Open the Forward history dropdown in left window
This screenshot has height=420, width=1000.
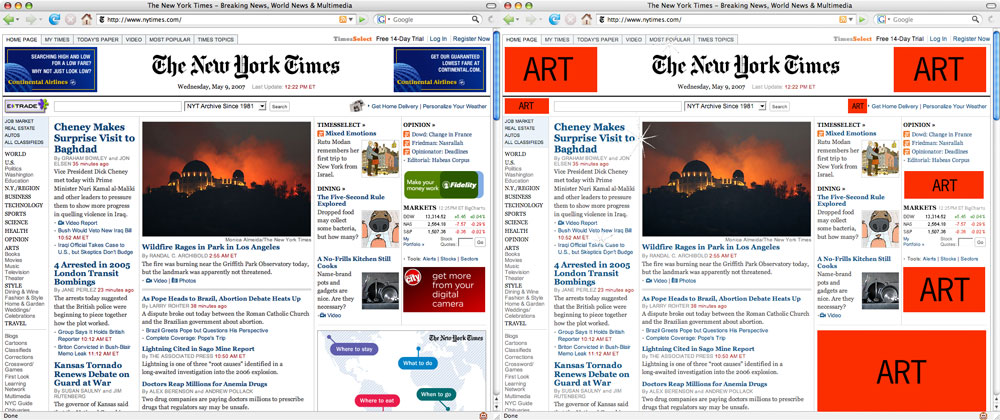(x=40, y=20)
